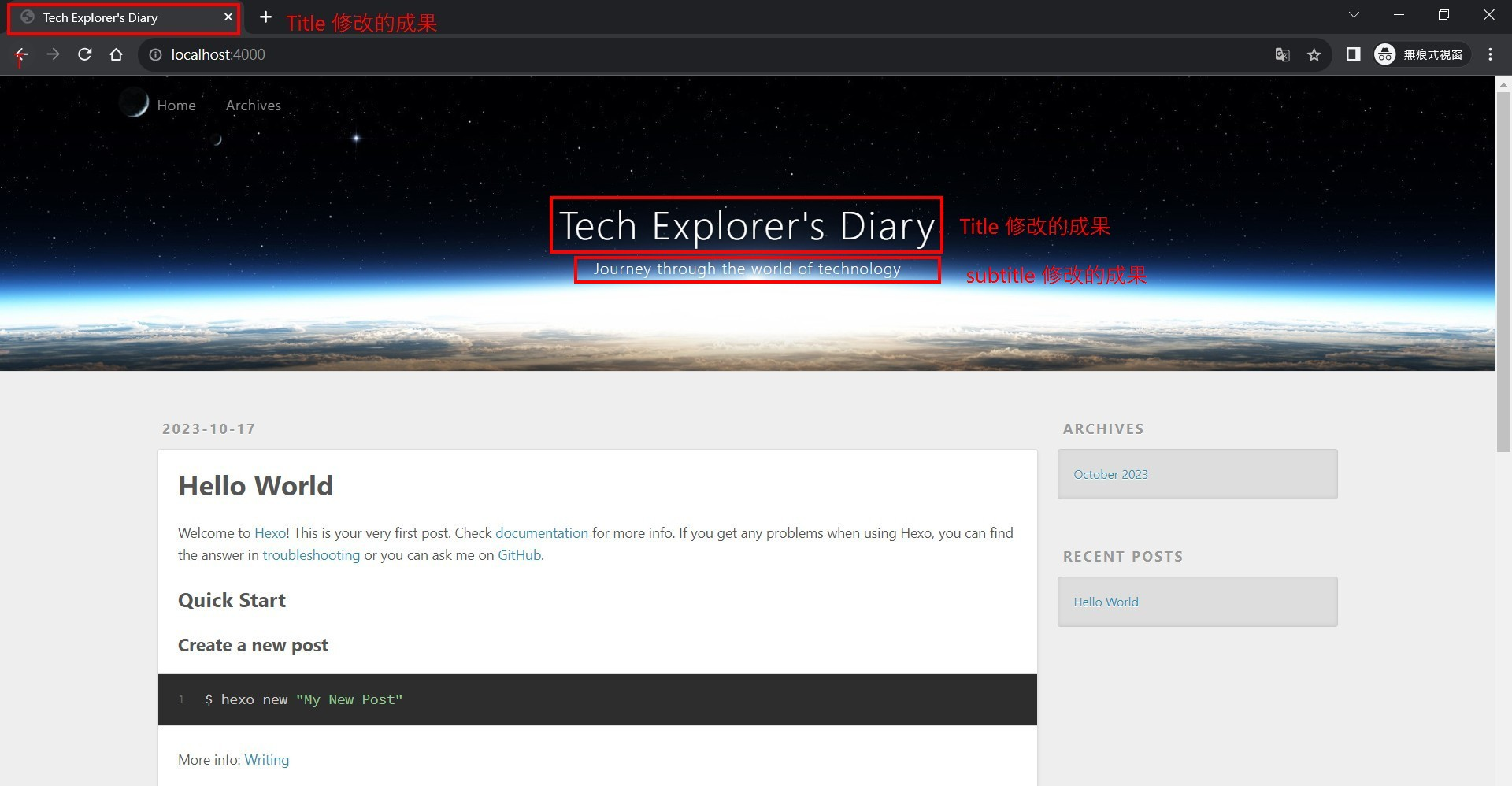Open the translate page icon

[x=1282, y=54]
